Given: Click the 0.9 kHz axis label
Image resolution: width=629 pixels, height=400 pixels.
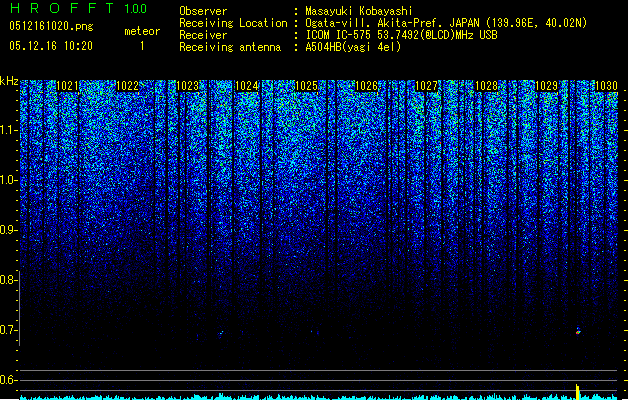Looking at the screenshot, I should [x=9, y=230].
